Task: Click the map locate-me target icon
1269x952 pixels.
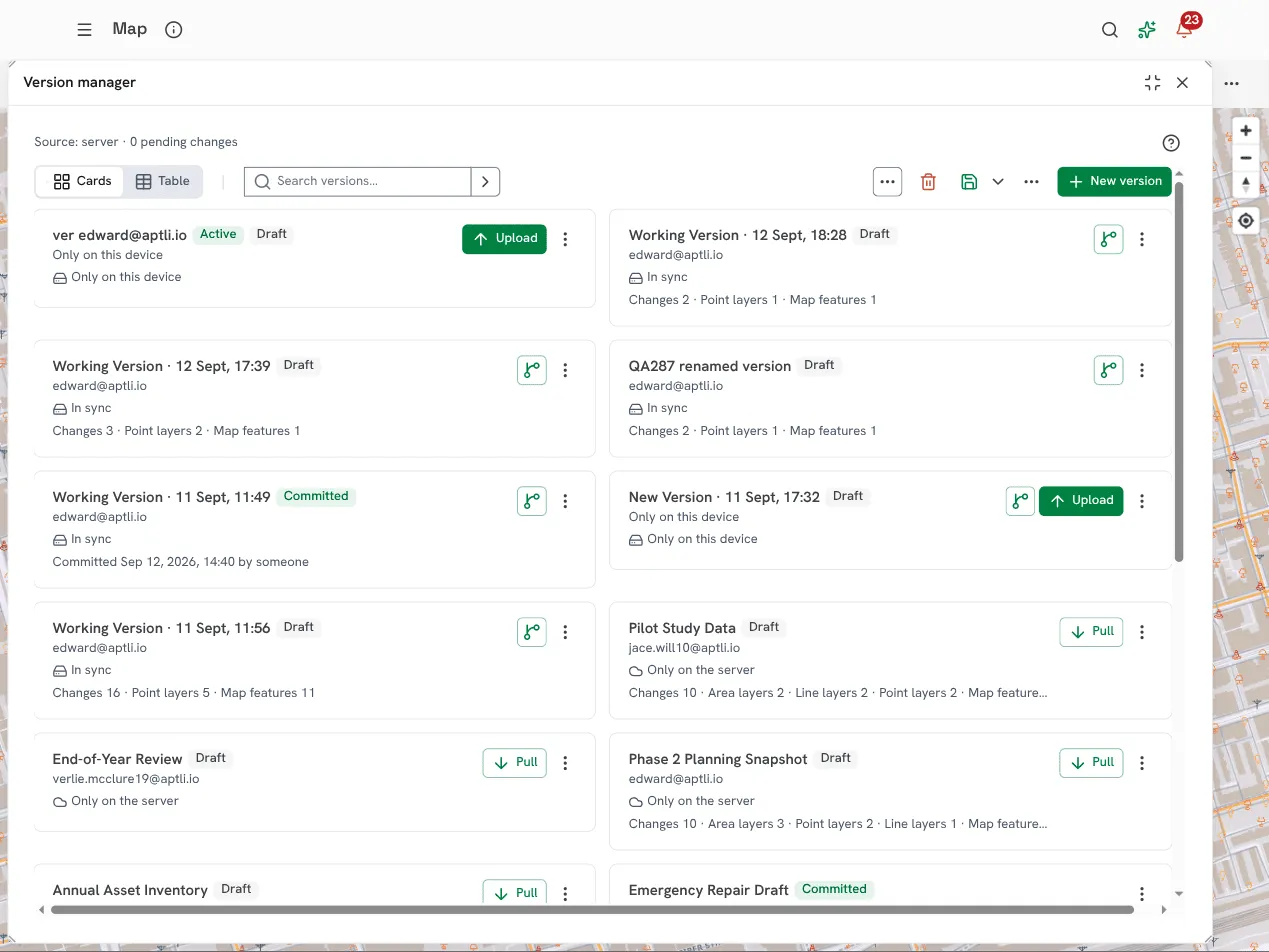Action: click(x=1246, y=221)
